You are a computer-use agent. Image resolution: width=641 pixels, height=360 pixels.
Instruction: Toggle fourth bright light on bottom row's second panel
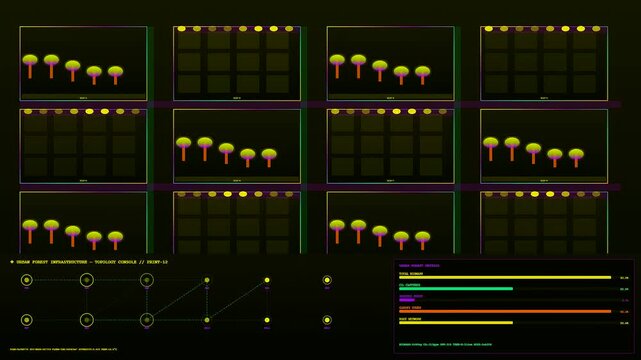228,194
